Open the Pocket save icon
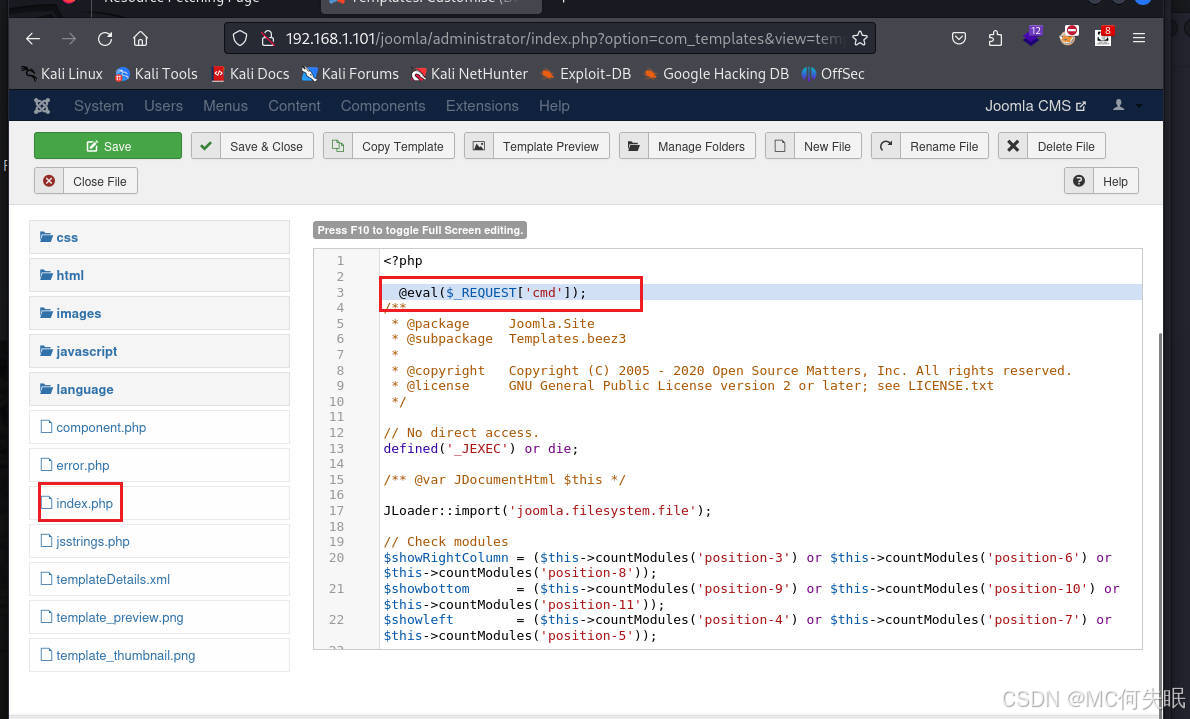This screenshot has height=719, width=1190. point(959,38)
